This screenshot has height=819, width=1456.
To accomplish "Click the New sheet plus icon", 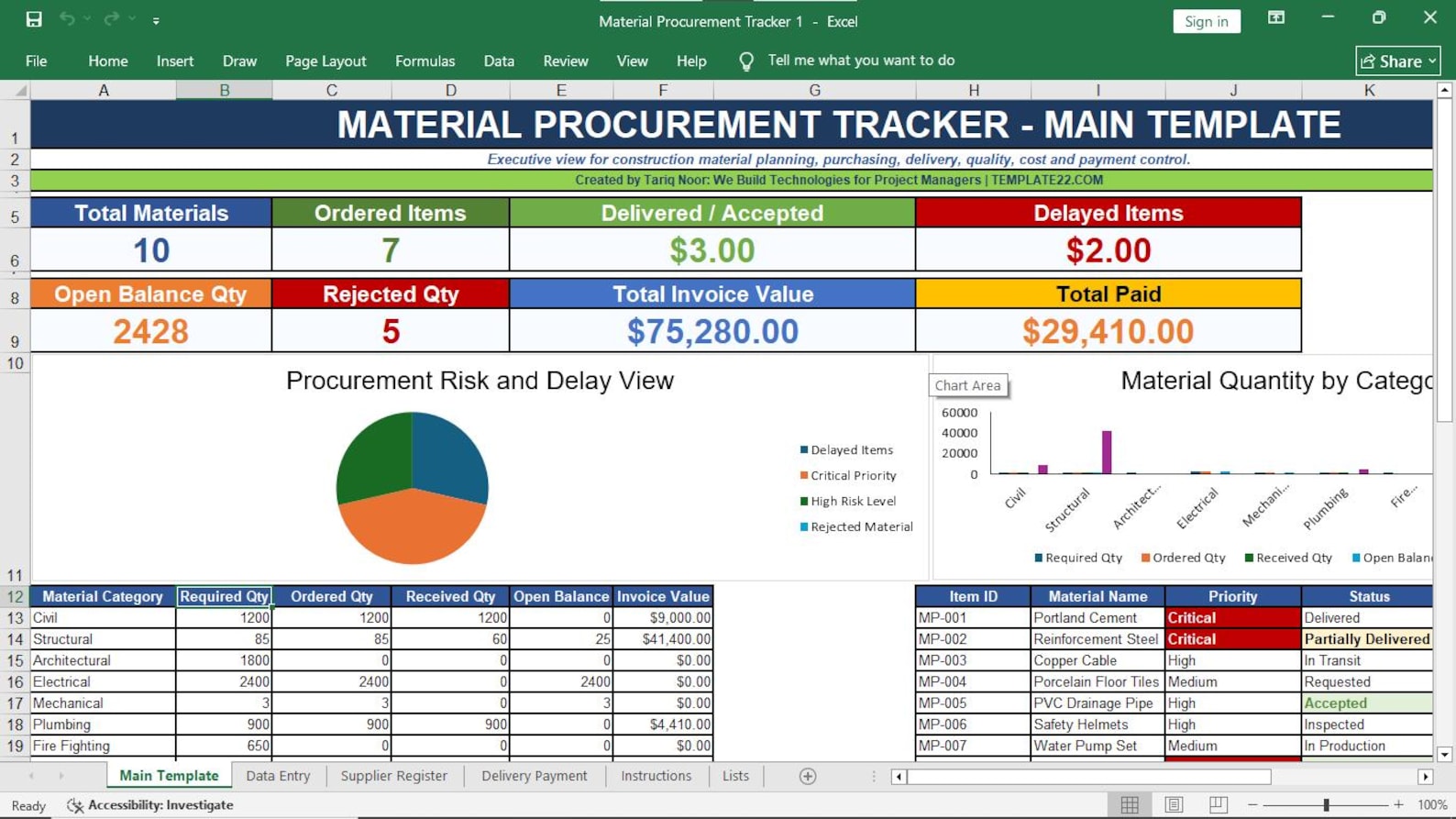I will tap(808, 776).
